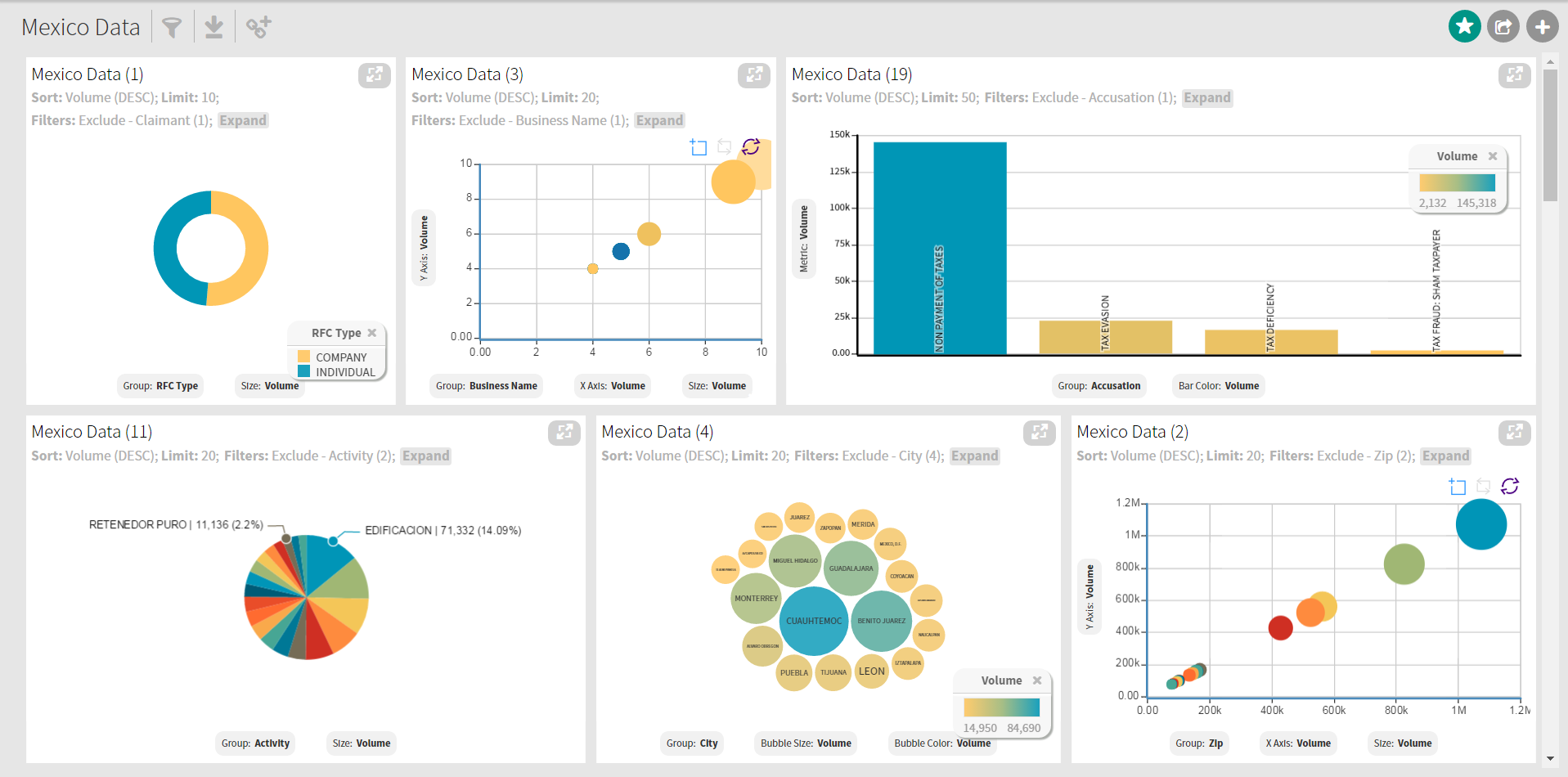Image resolution: width=1568 pixels, height=777 pixels.
Task: Select the CUAUHTEMOC bubble
Action: (814, 621)
